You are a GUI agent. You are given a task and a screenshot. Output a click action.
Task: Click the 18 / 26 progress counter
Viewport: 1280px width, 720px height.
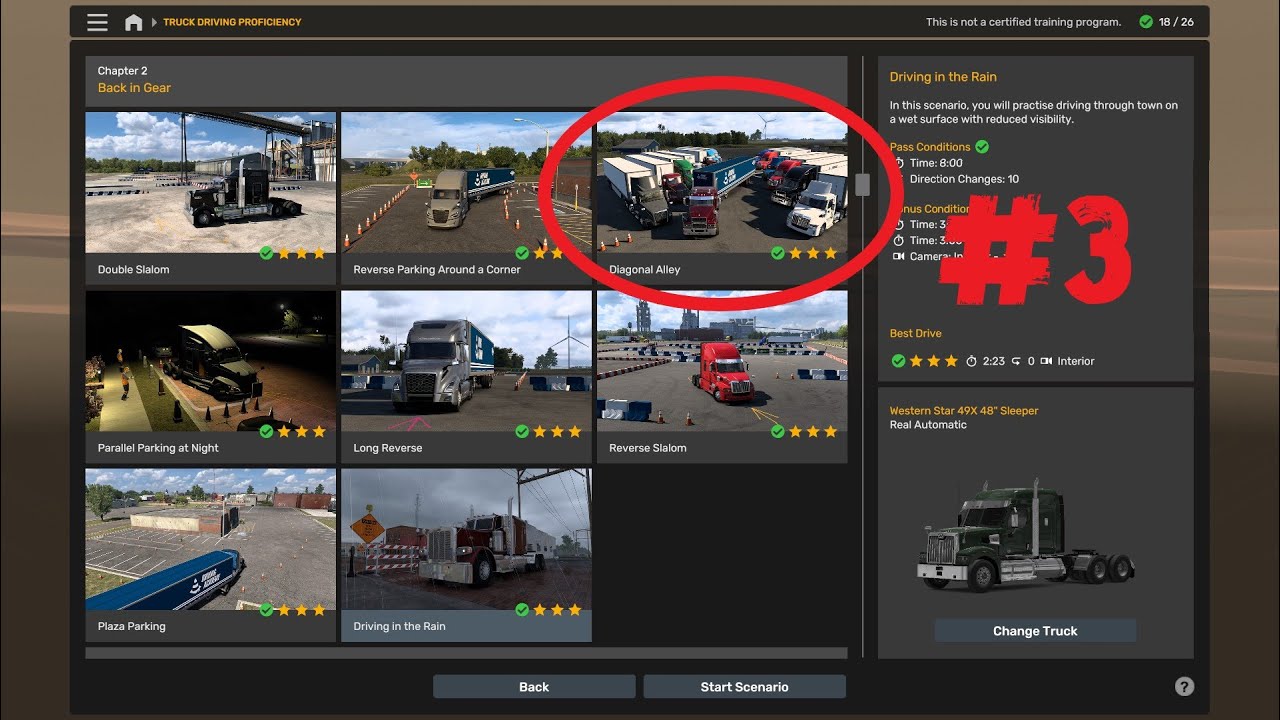(1176, 22)
